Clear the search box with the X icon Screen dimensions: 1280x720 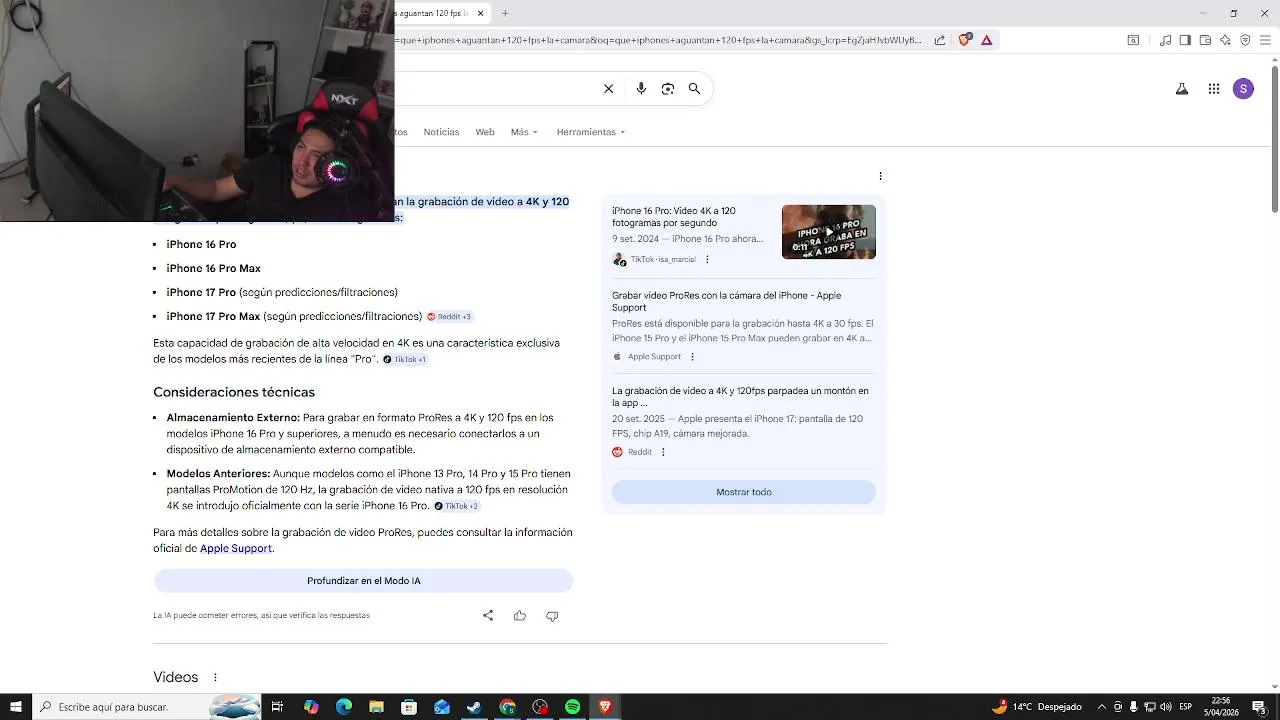pyautogui.click(x=608, y=89)
